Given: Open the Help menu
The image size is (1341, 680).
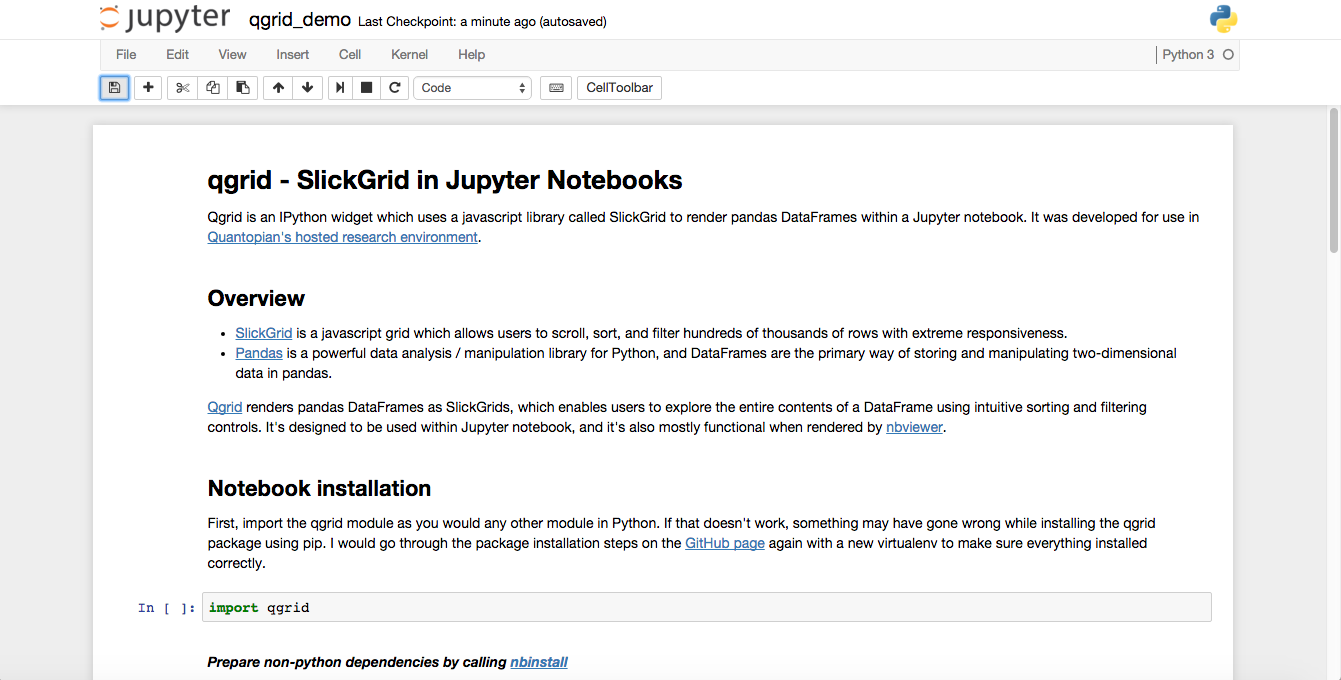Looking at the screenshot, I should [x=471, y=54].
